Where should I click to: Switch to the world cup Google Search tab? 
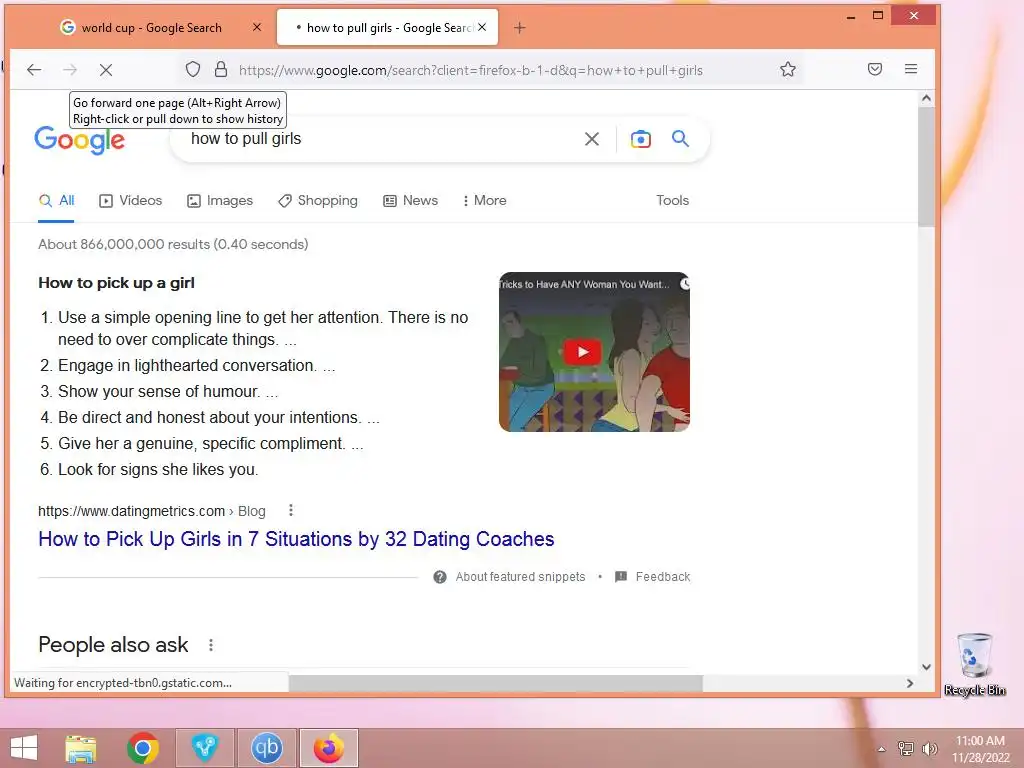coord(152,27)
